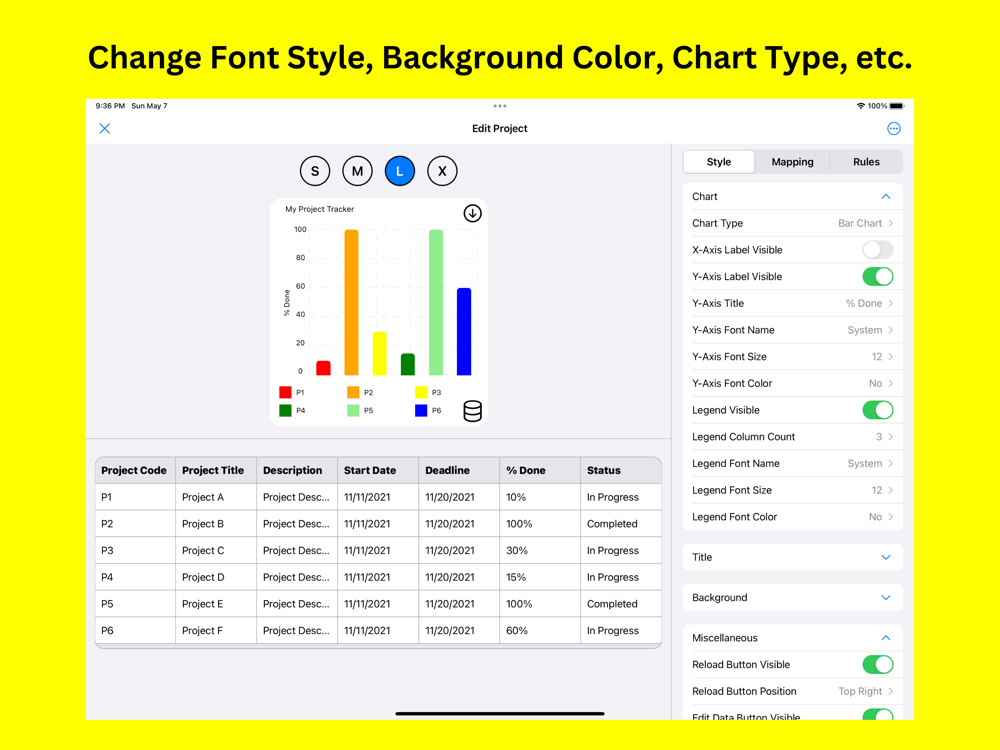Viewport: 1000px width, 750px height.
Task: Open Legend Column Count setting
Action: (x=792, y=437)
